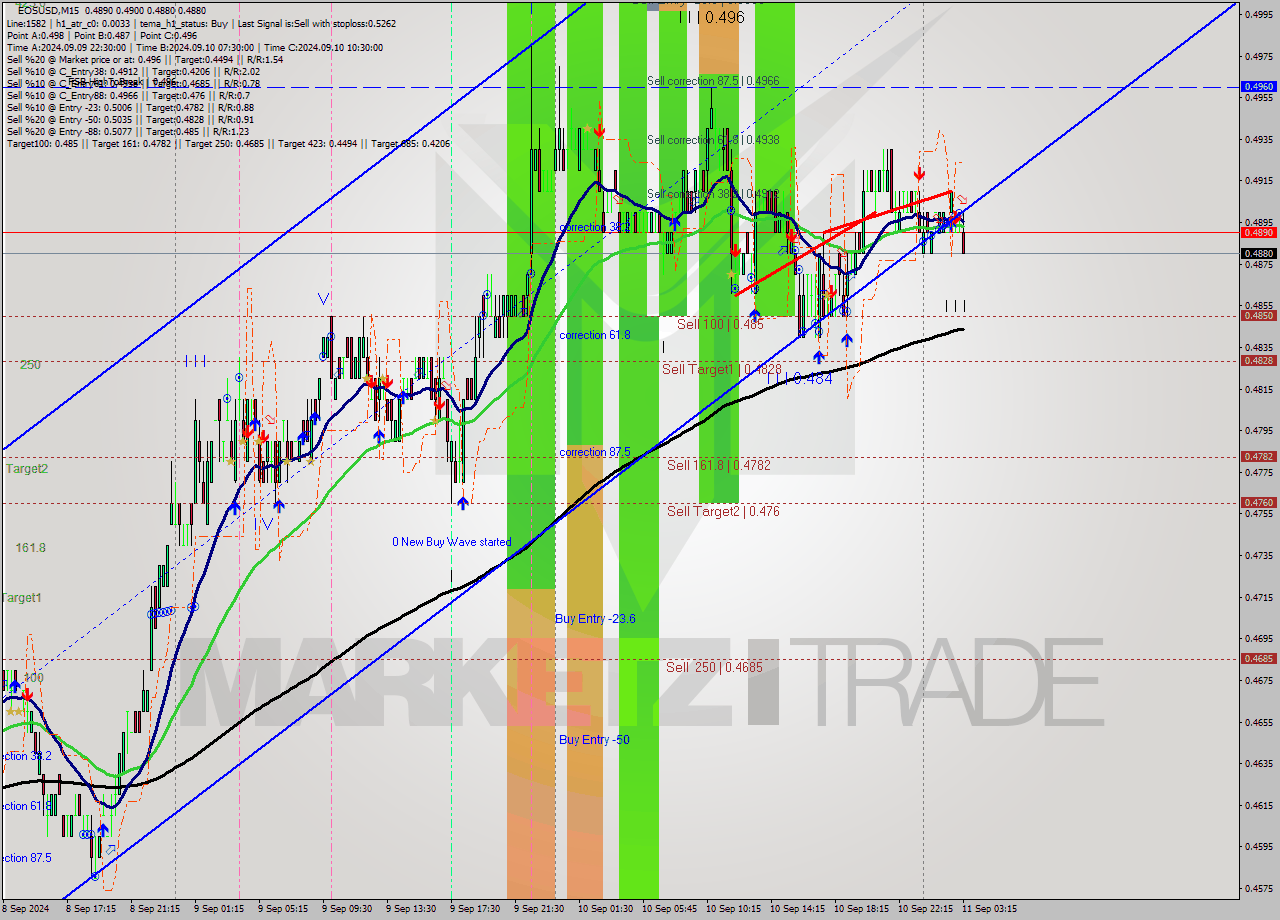
Task: Select 'Sell correction 61.8 | 0.4938' label
Action: 713,140
